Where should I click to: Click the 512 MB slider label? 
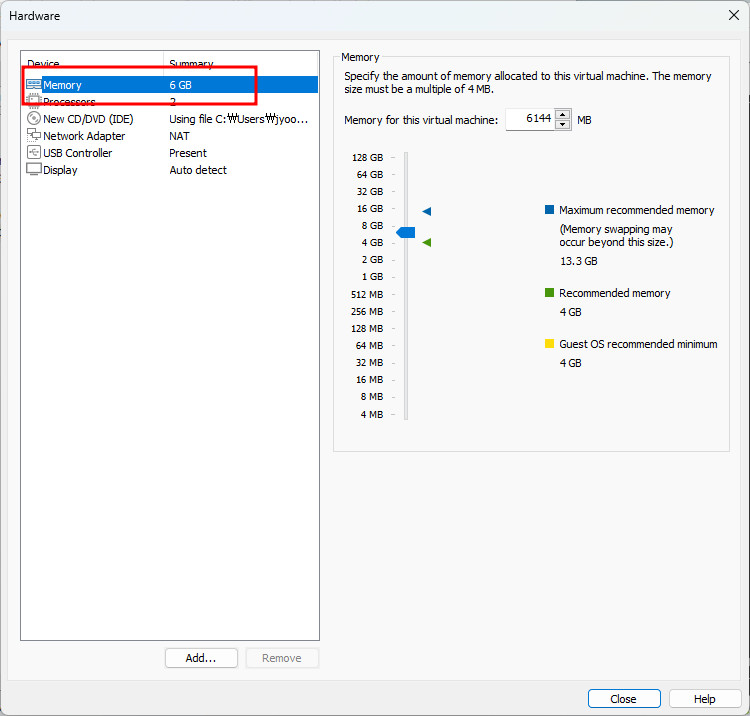(x=367, y=295)
